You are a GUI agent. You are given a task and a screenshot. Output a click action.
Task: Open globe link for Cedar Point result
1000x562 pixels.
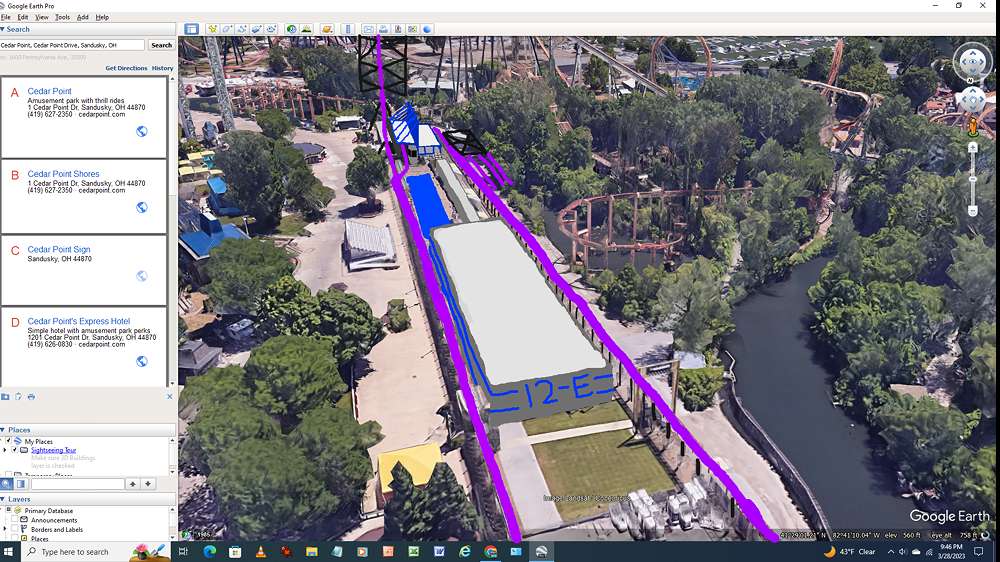[142, 131]
